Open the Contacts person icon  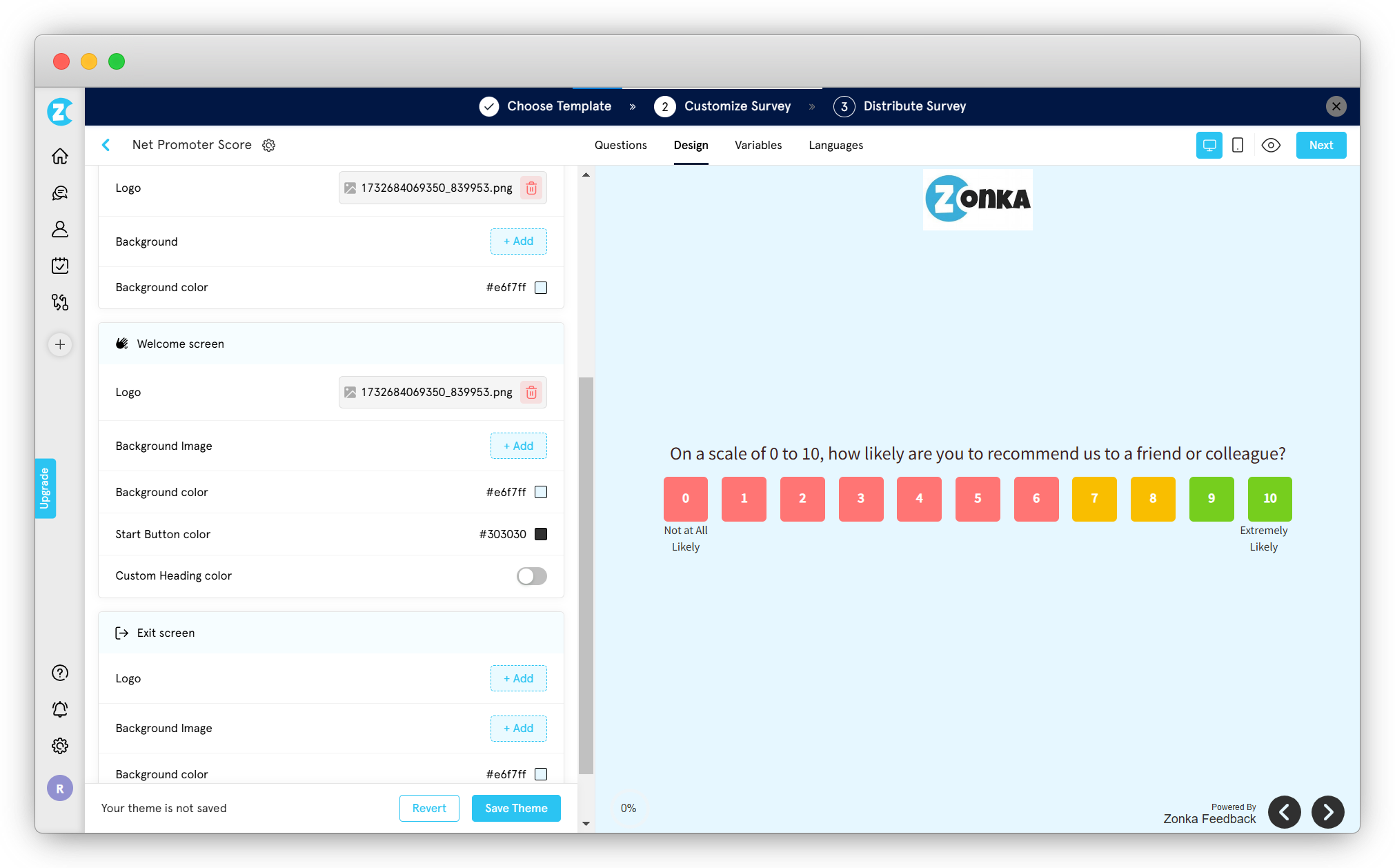tap(60, 229)
